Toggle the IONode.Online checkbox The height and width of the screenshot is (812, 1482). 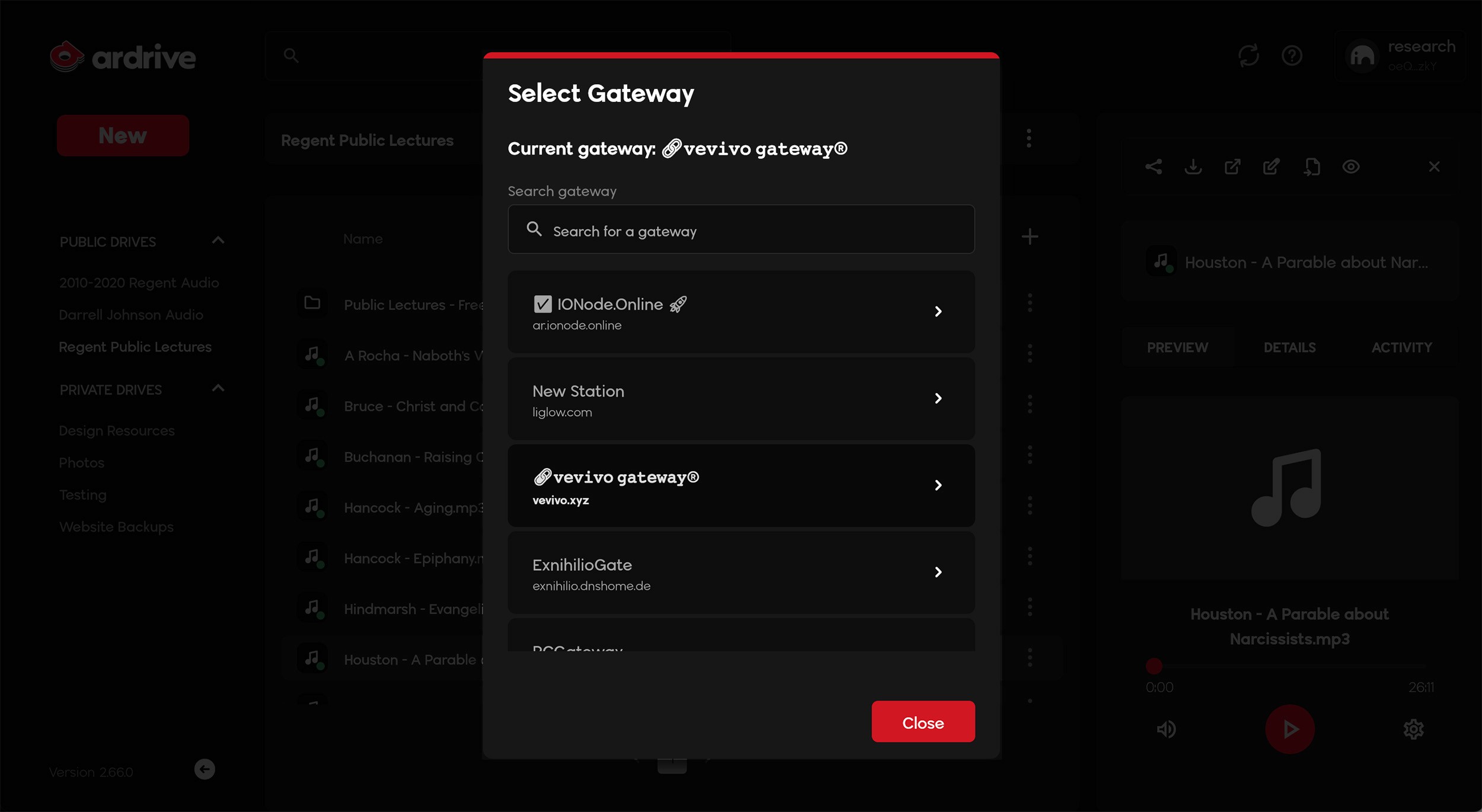542,304
